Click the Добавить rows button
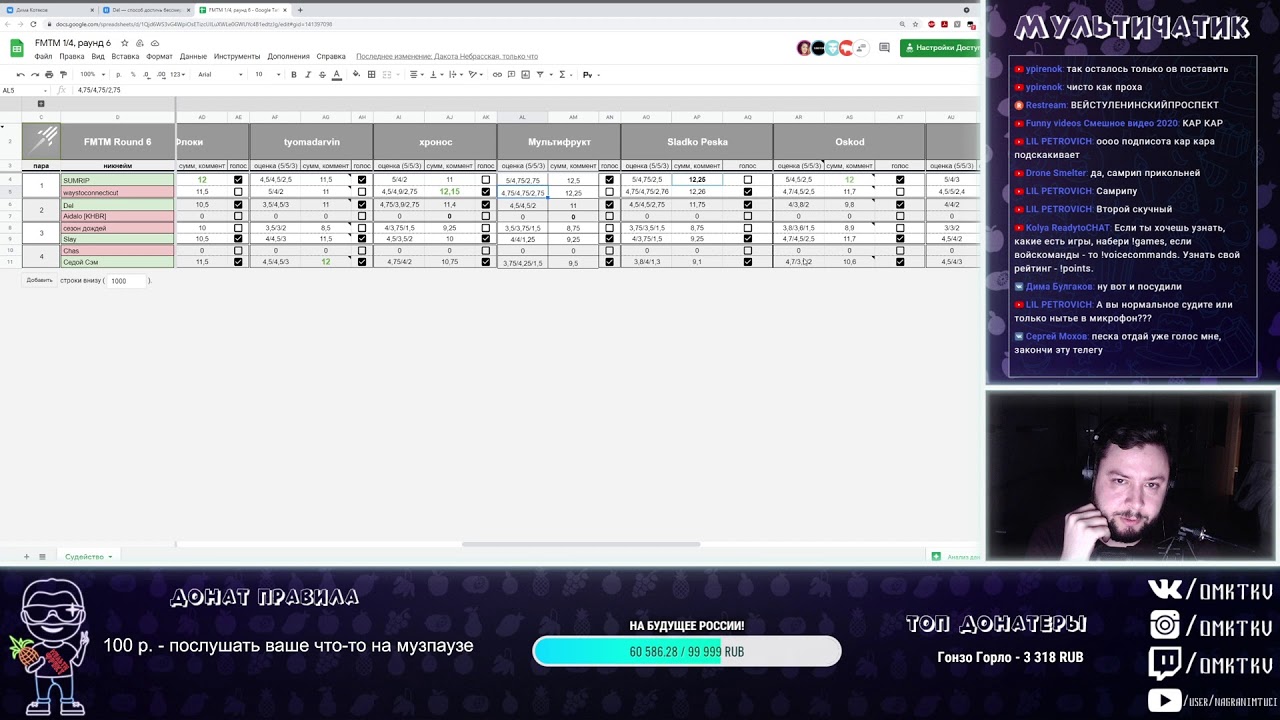This screenshot has height=720, width=1280. click(39, 281)
